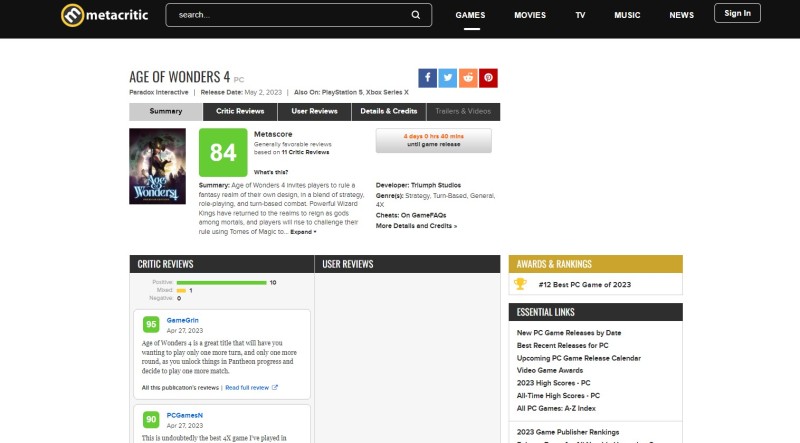
Task: Click #12 Best PC Game of 2023
Action: 585,284
